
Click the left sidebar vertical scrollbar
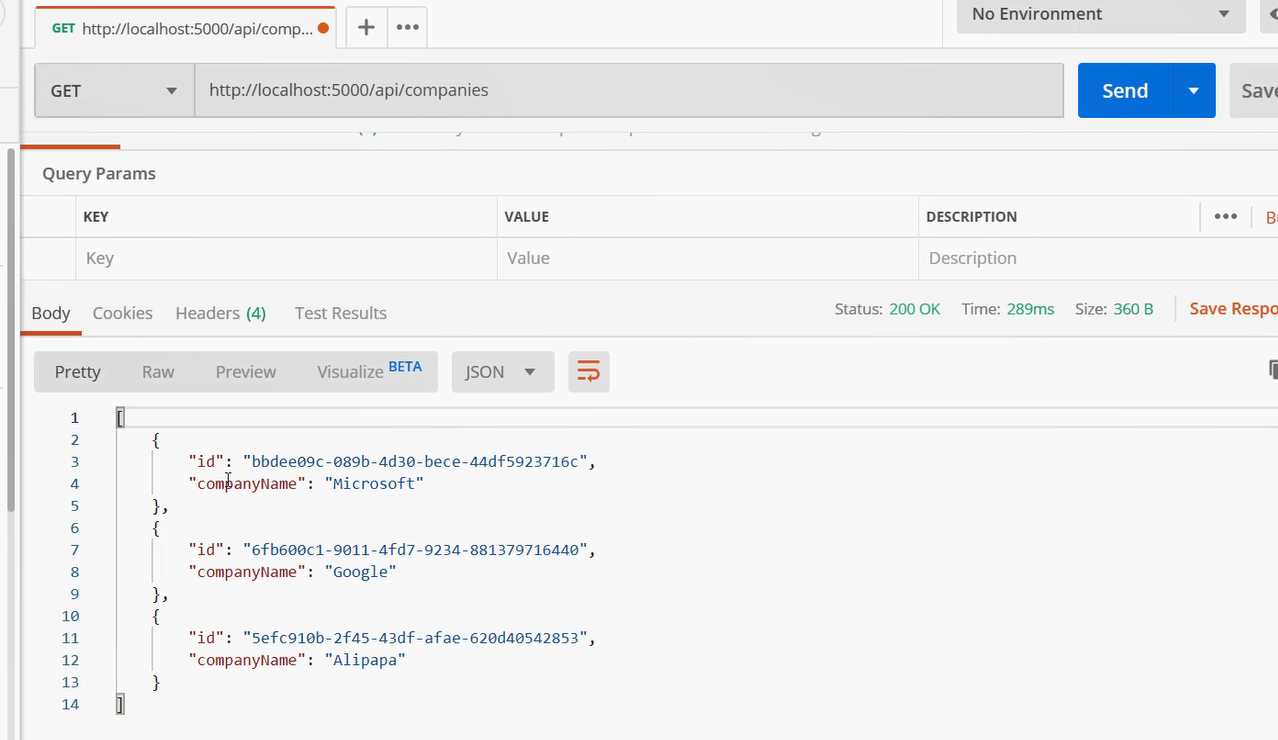[11, 330]
